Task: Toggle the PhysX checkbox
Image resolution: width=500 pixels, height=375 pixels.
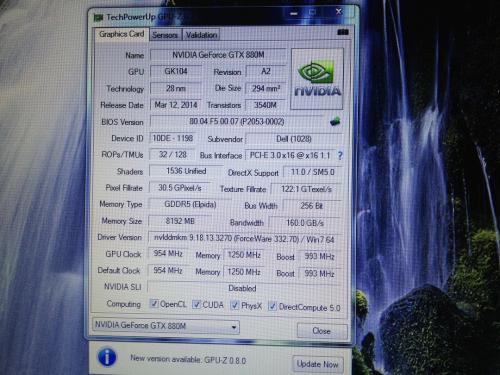Action: click(x=235, y=305)
